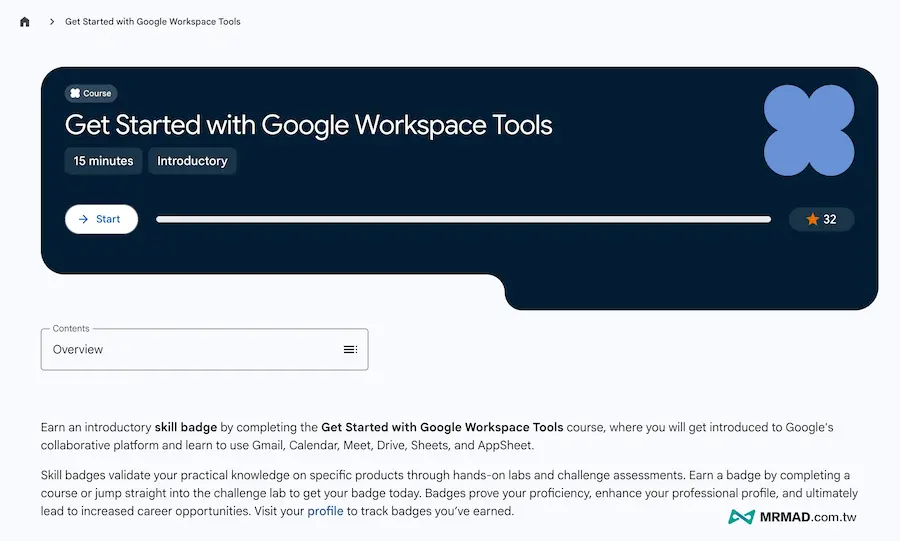
Task: Click the blue four-leaf course badge image
Action: pyautogui.click(x=809, y=130)
